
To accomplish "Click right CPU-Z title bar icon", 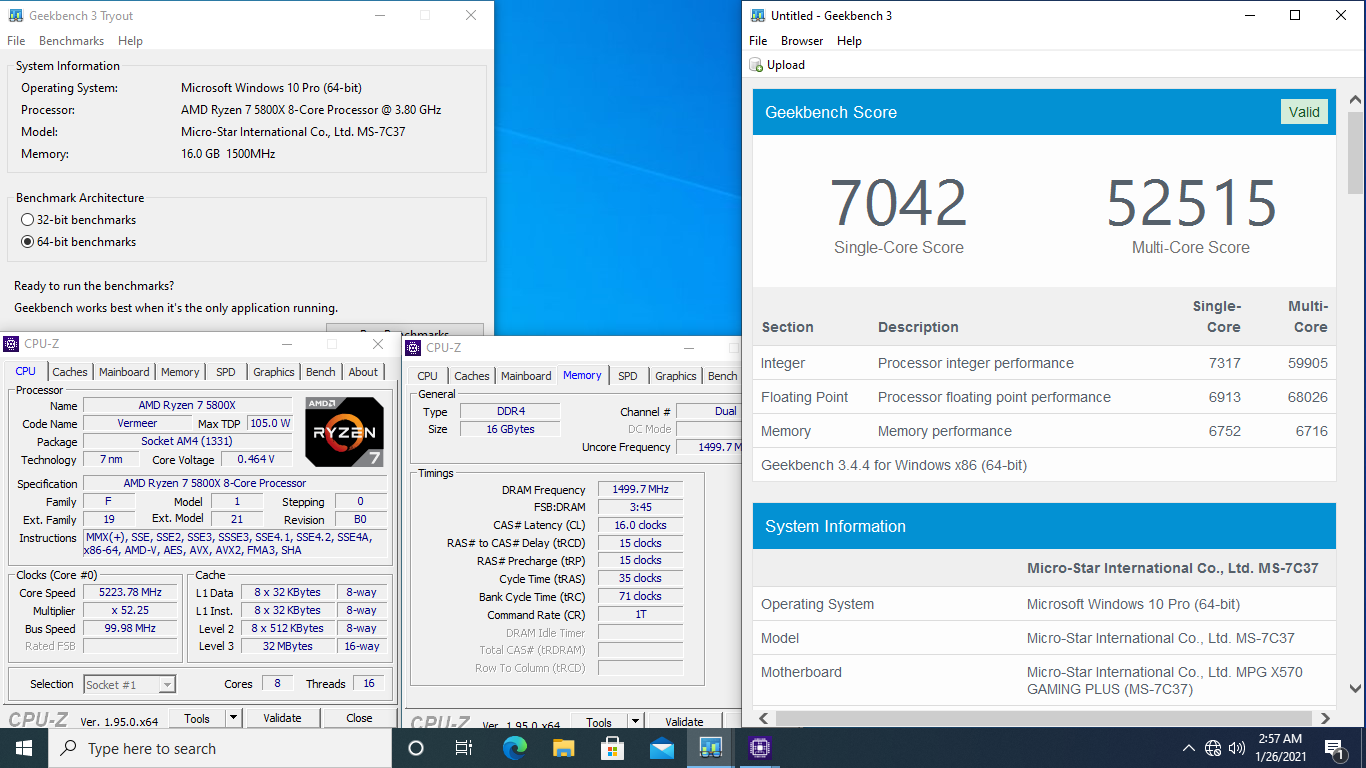I will click(x=414, y=348).
